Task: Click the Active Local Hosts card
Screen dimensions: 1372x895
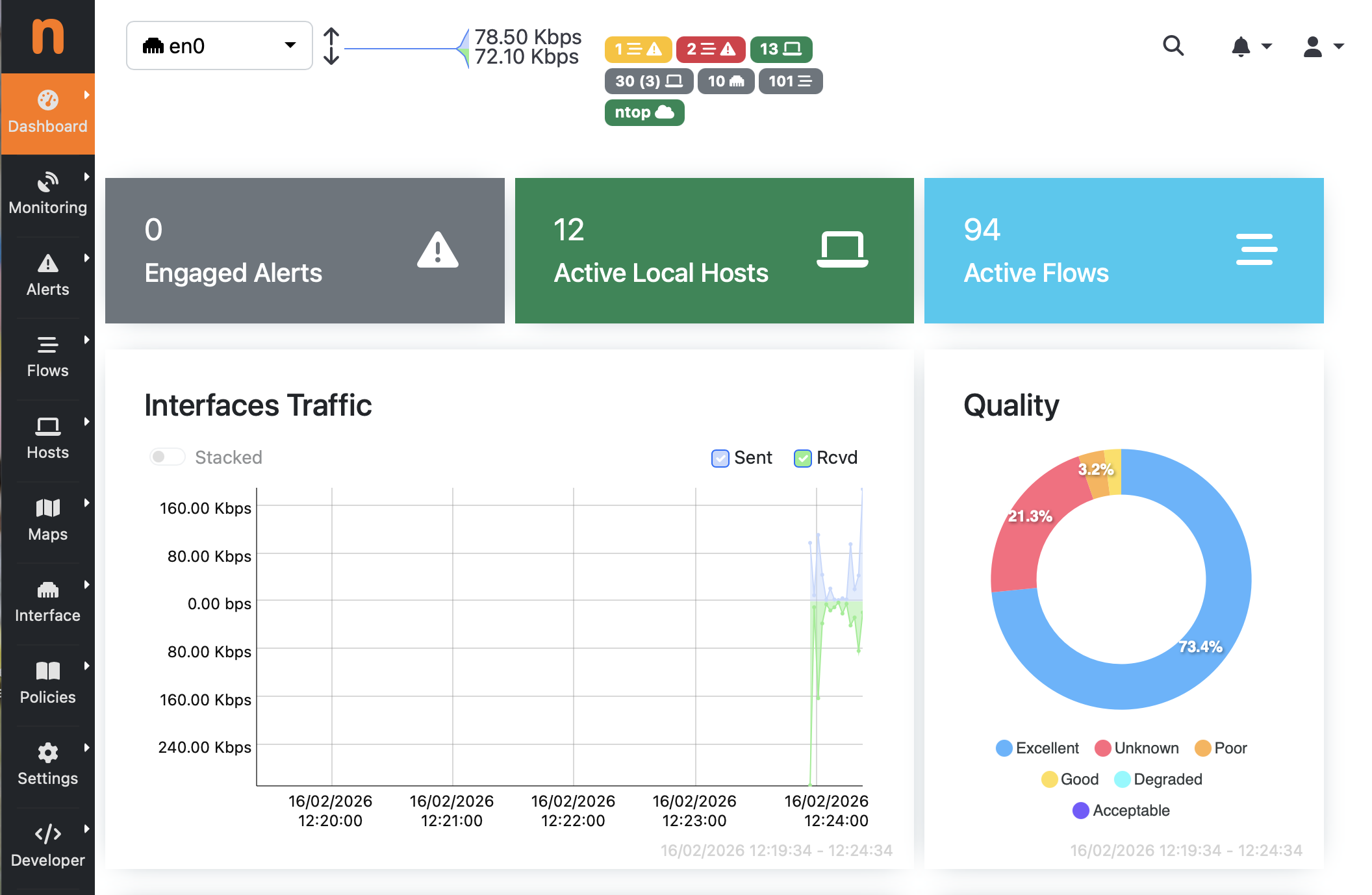Action: pos(714,251)
